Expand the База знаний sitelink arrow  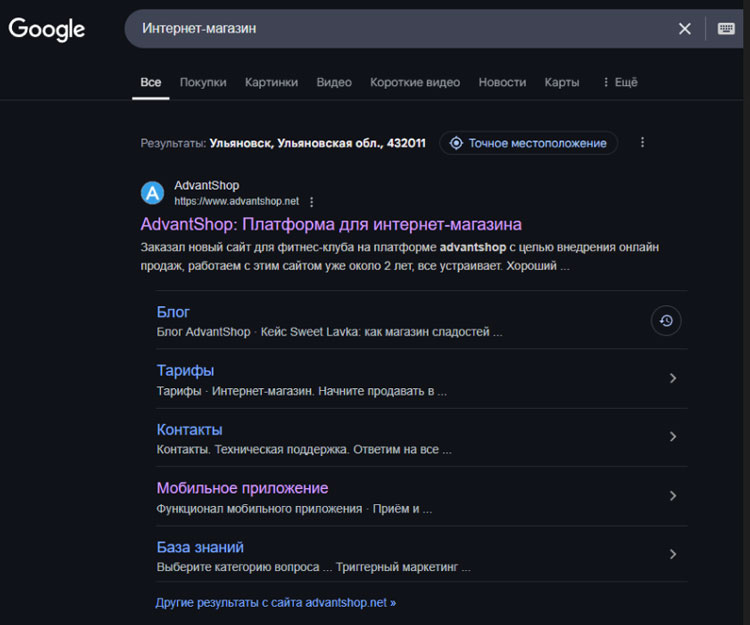(673, 554)
